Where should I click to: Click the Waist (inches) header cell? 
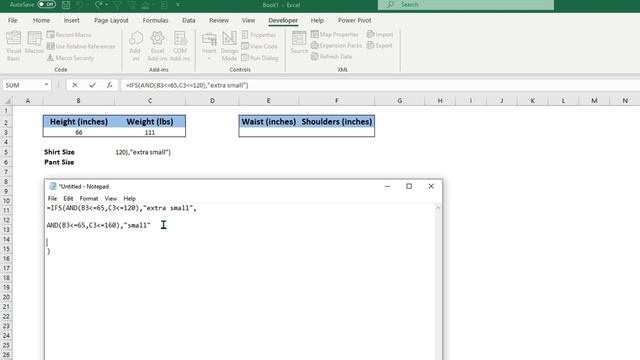pos(269,122)
